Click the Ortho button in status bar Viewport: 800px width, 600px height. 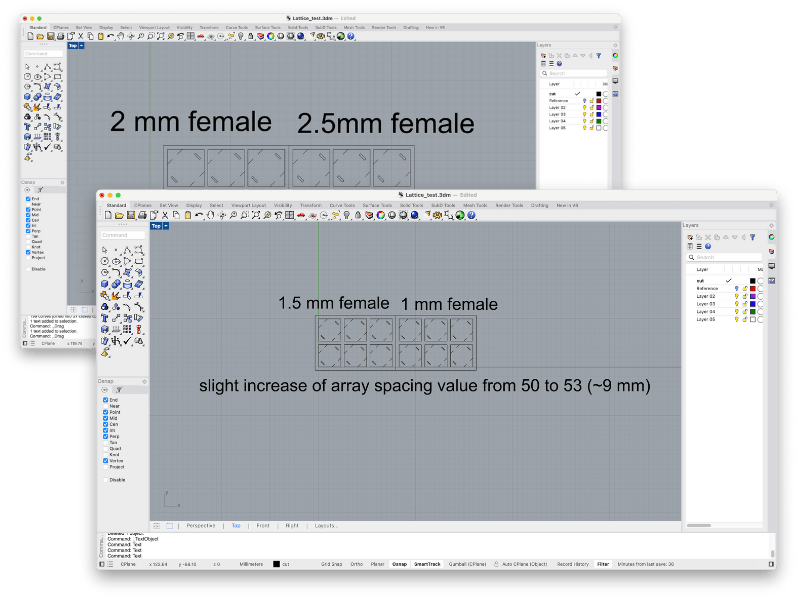[x=356, y=564]
